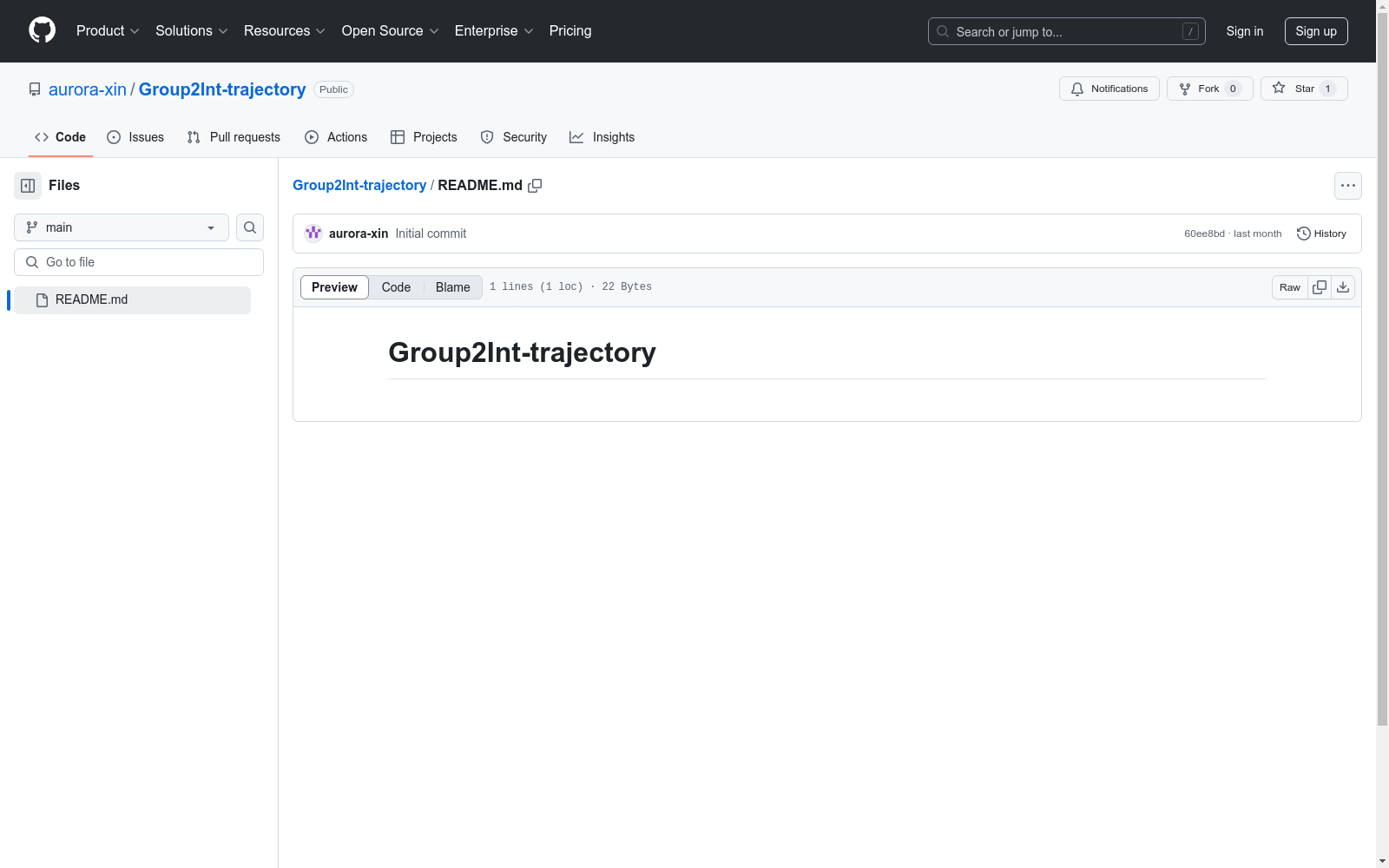Click the copy raw file icon
The width and height of the screenshot is (1389, 868).
click(x=1320, y=287)
